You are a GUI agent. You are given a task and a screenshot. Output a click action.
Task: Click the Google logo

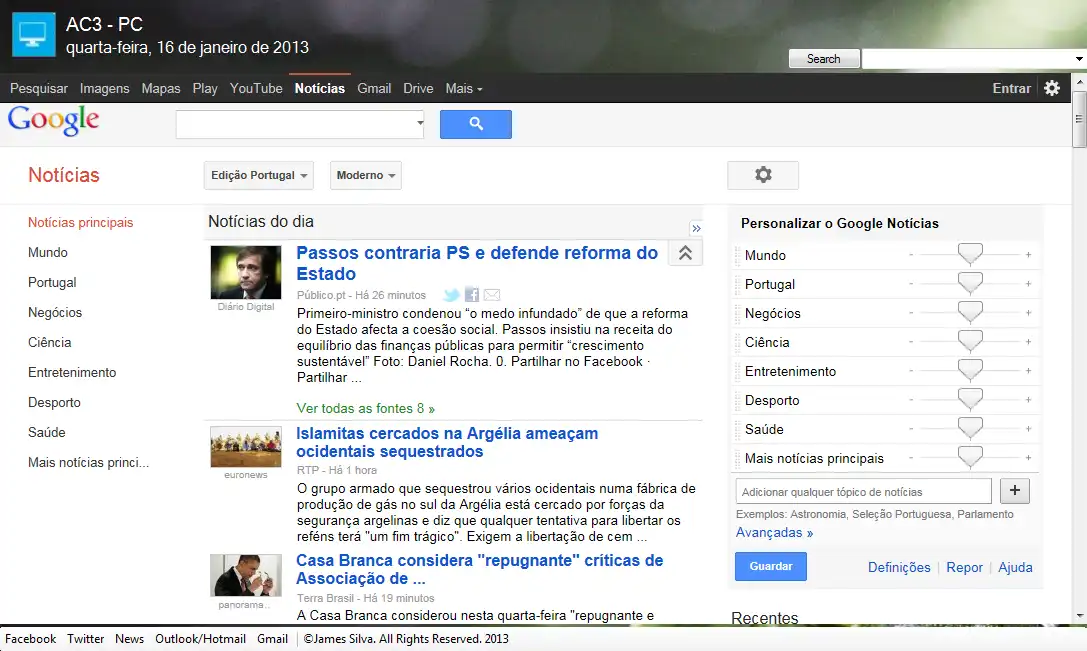pyautogui.click(x=54, y=121)
